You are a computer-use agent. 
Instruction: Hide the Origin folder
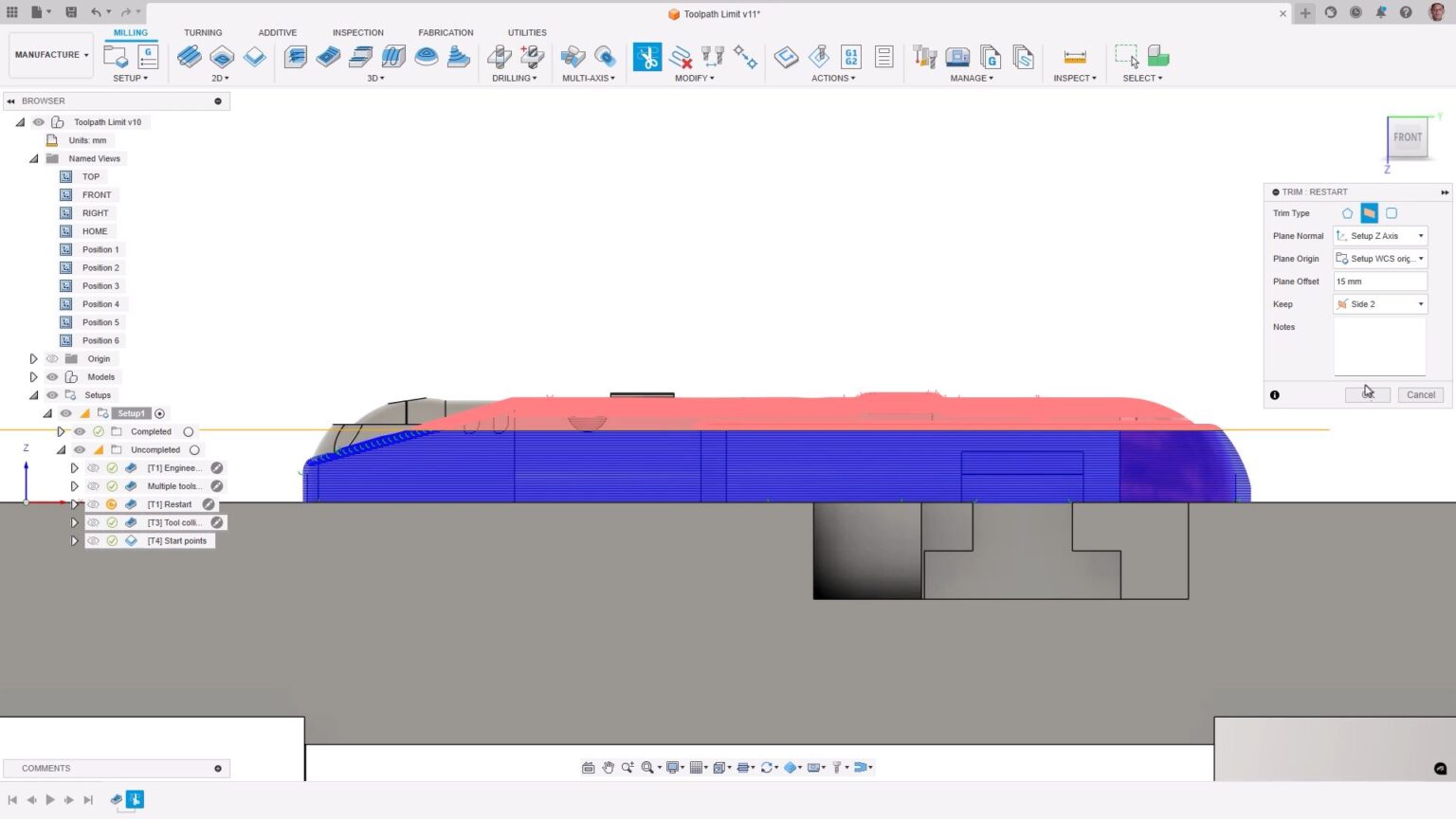click(x=52, y=358)
